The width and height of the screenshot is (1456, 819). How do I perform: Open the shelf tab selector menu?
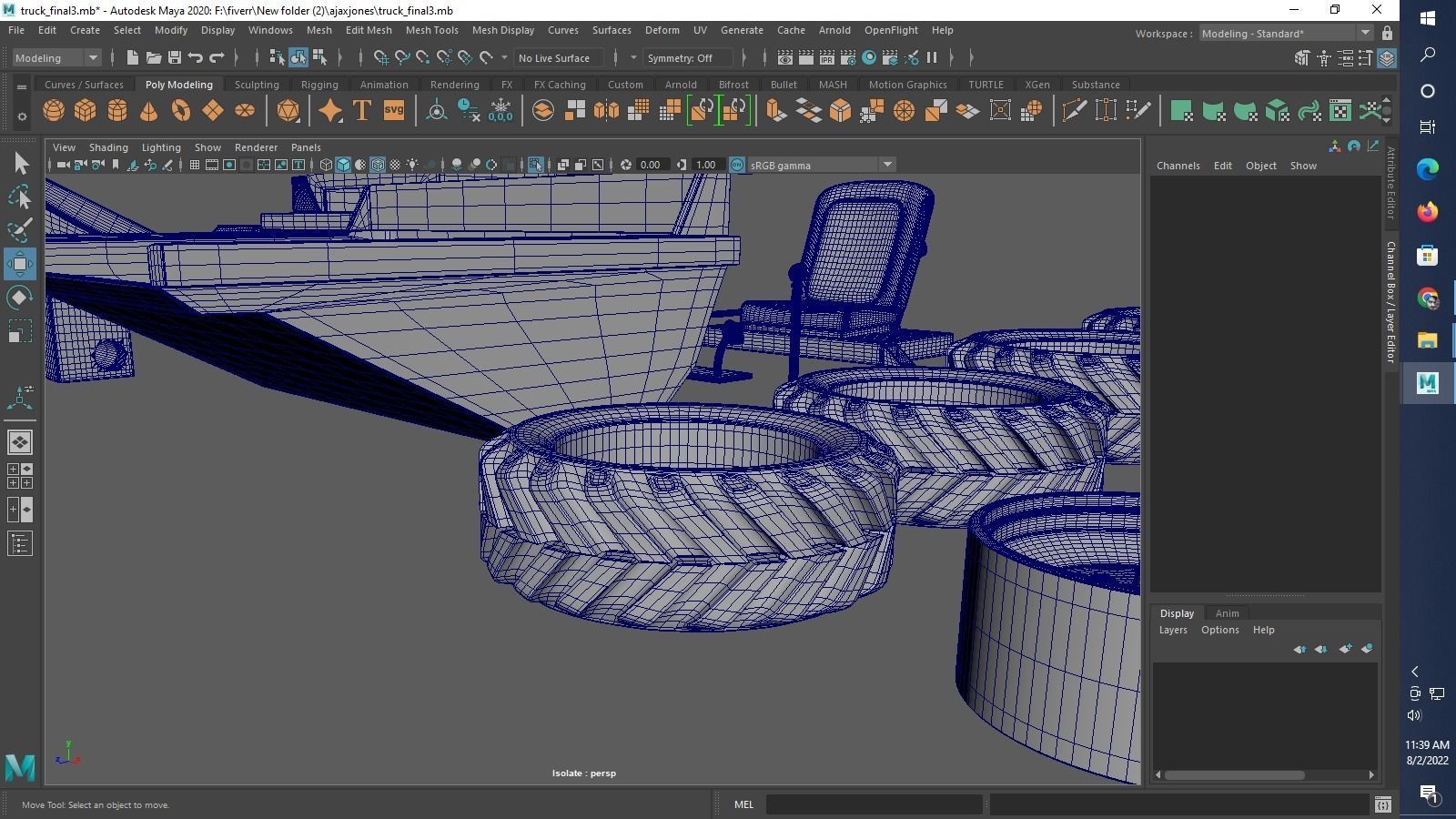(22, 87)
